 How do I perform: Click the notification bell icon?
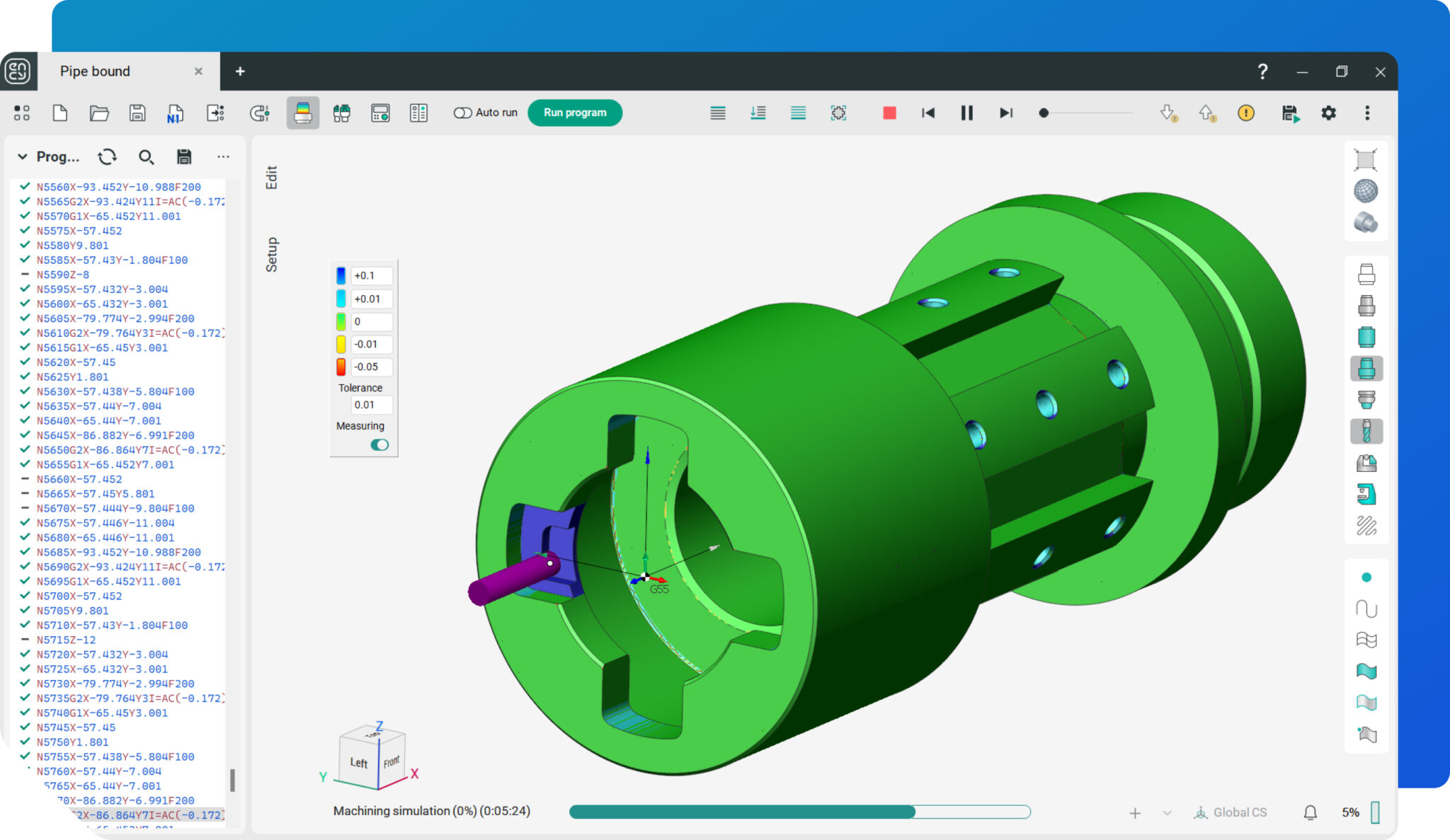[x=1310, y=812]
